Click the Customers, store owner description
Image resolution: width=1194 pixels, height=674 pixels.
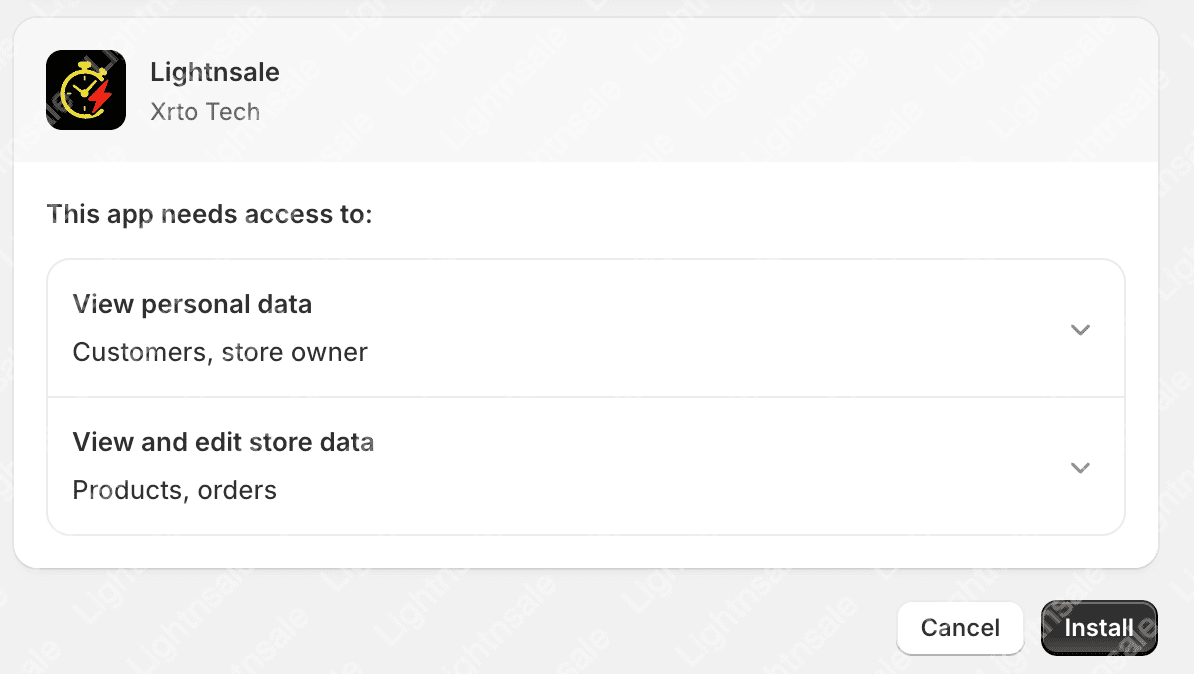point(220,352)
